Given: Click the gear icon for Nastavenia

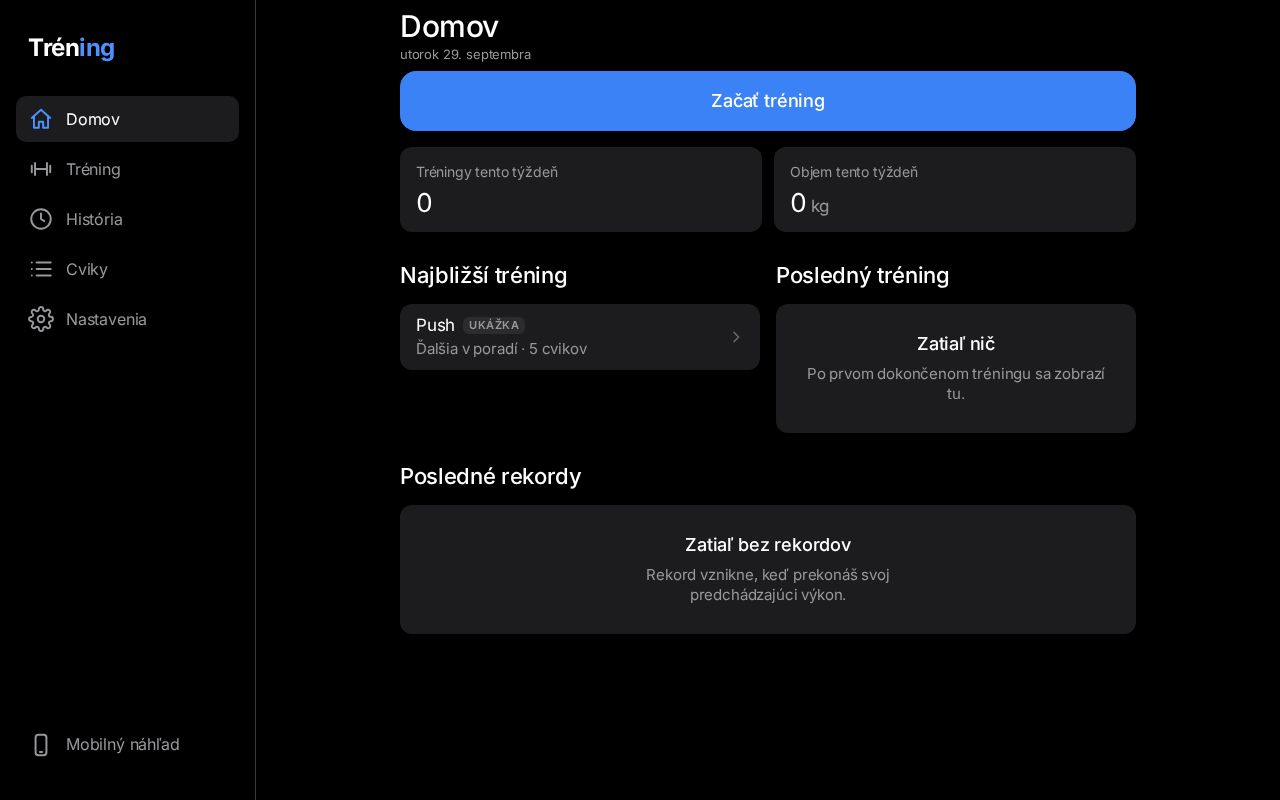Looking at the screenshot, I should point(41,319).
